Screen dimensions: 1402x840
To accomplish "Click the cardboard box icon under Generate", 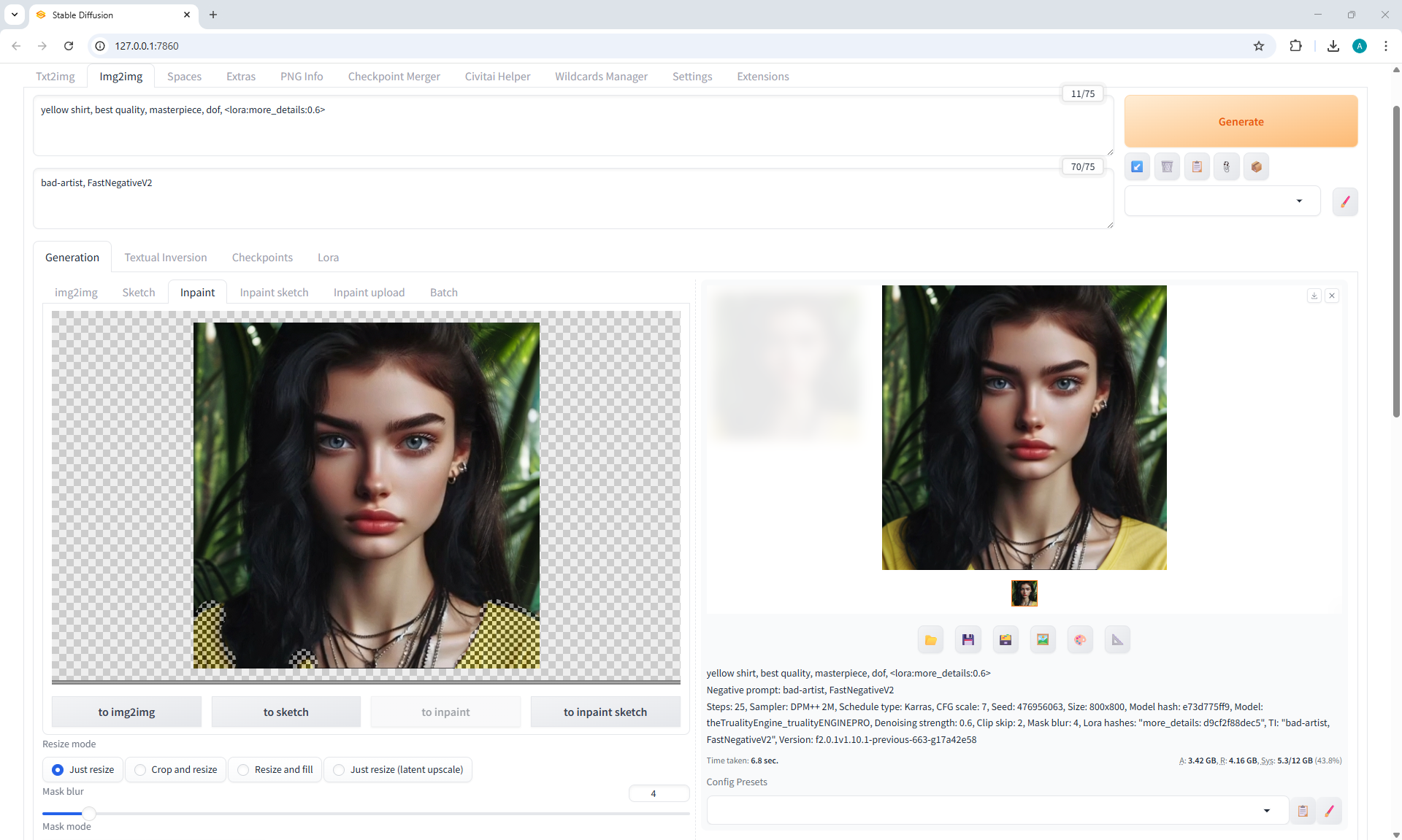I will coord(1256,167).
